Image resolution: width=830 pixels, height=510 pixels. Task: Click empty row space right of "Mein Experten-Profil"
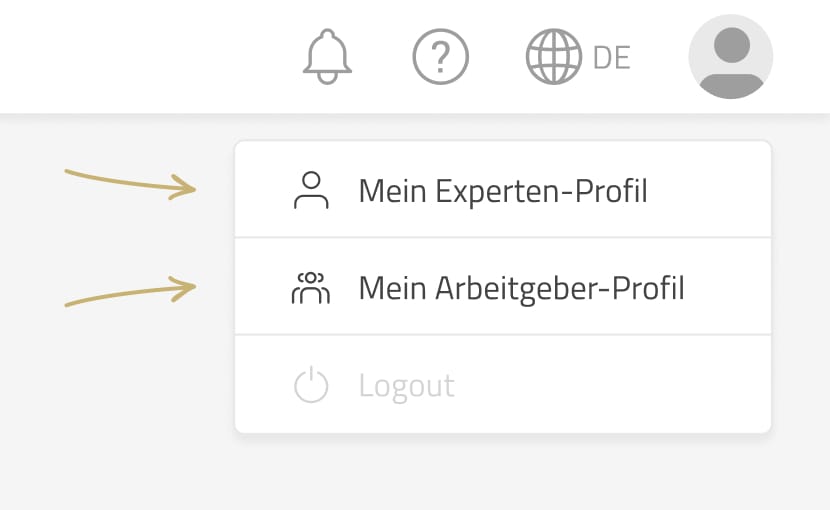click(x=710, y=190)
